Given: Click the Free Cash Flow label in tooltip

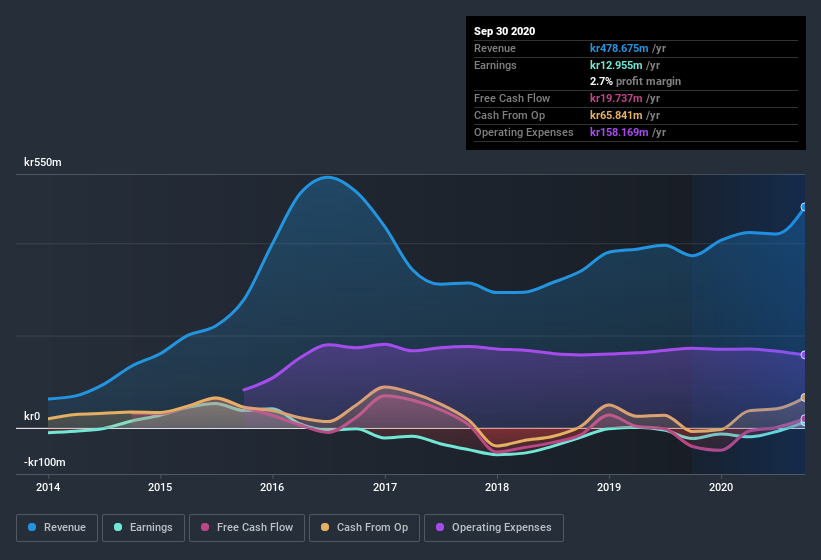Looking at the screenshot, I should coord(512,98).
